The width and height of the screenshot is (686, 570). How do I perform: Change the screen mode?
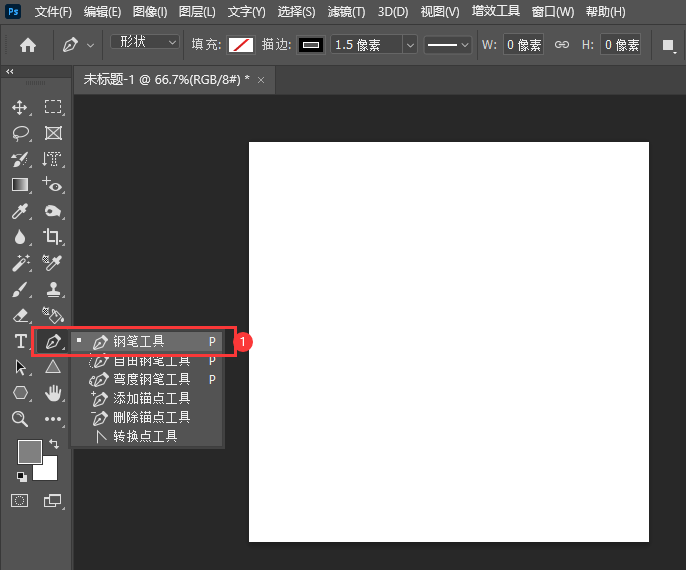(x=52, y=500)
